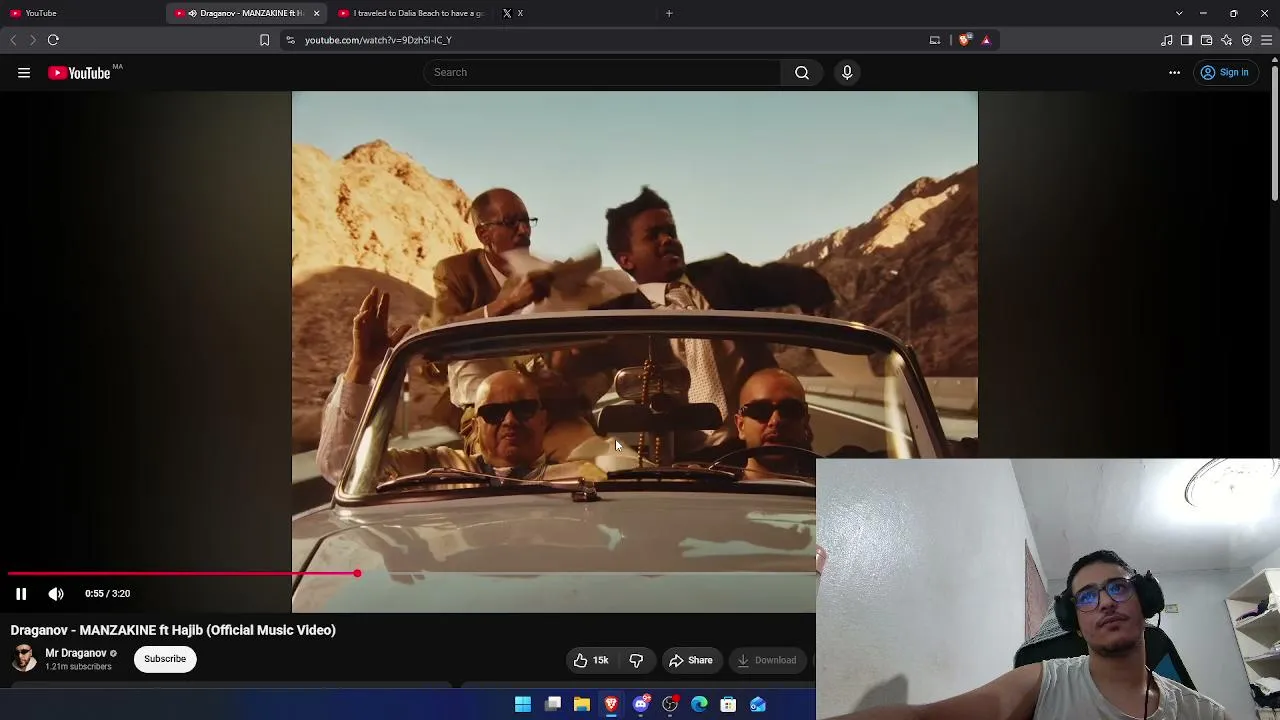The width and height of the screenshot is (1280, 720).
Task: Launch Microsoft Edge from the taskbar
Action: [x=699, y=705]
